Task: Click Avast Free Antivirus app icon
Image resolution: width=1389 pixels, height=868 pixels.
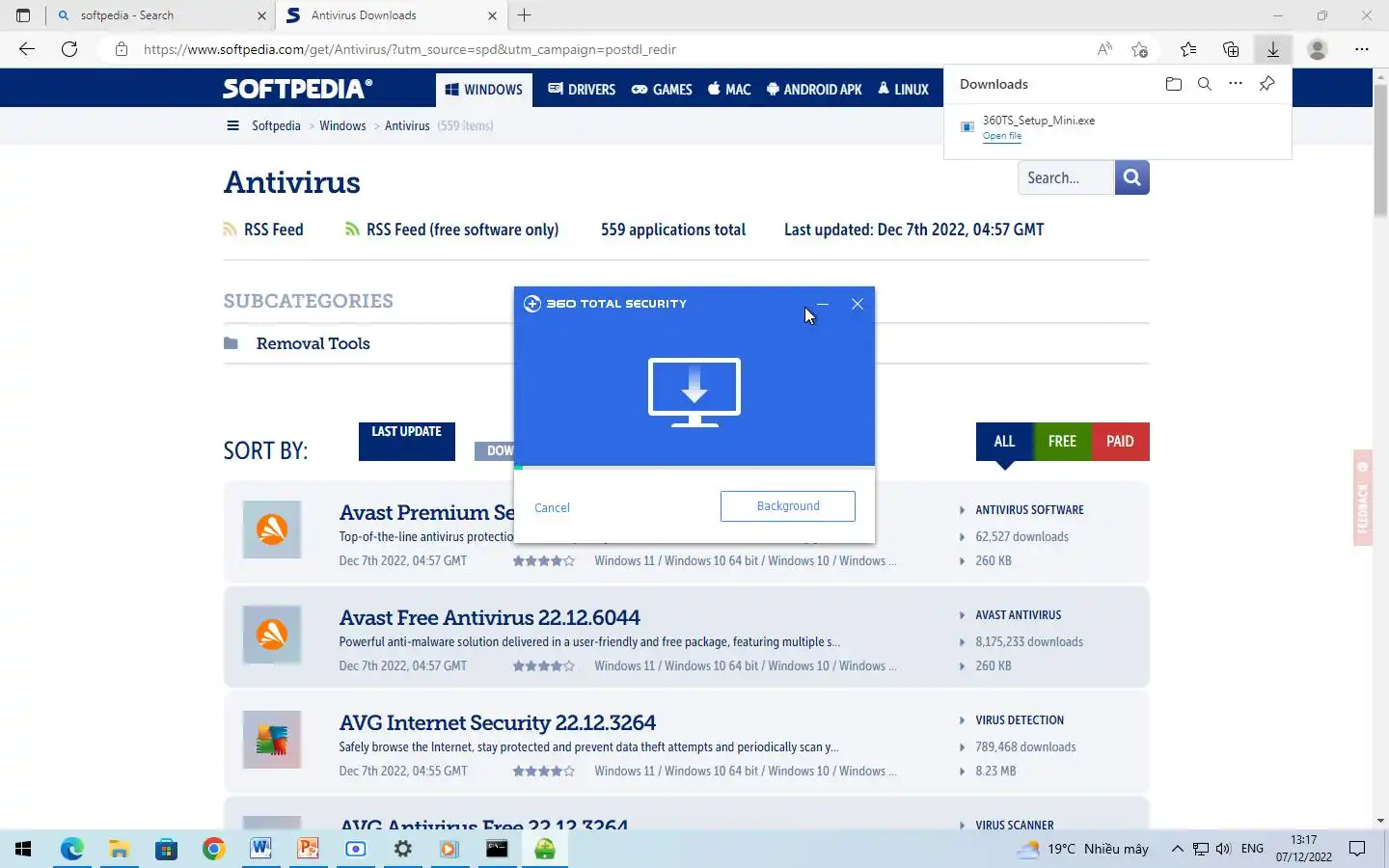Action: [272, 635]
